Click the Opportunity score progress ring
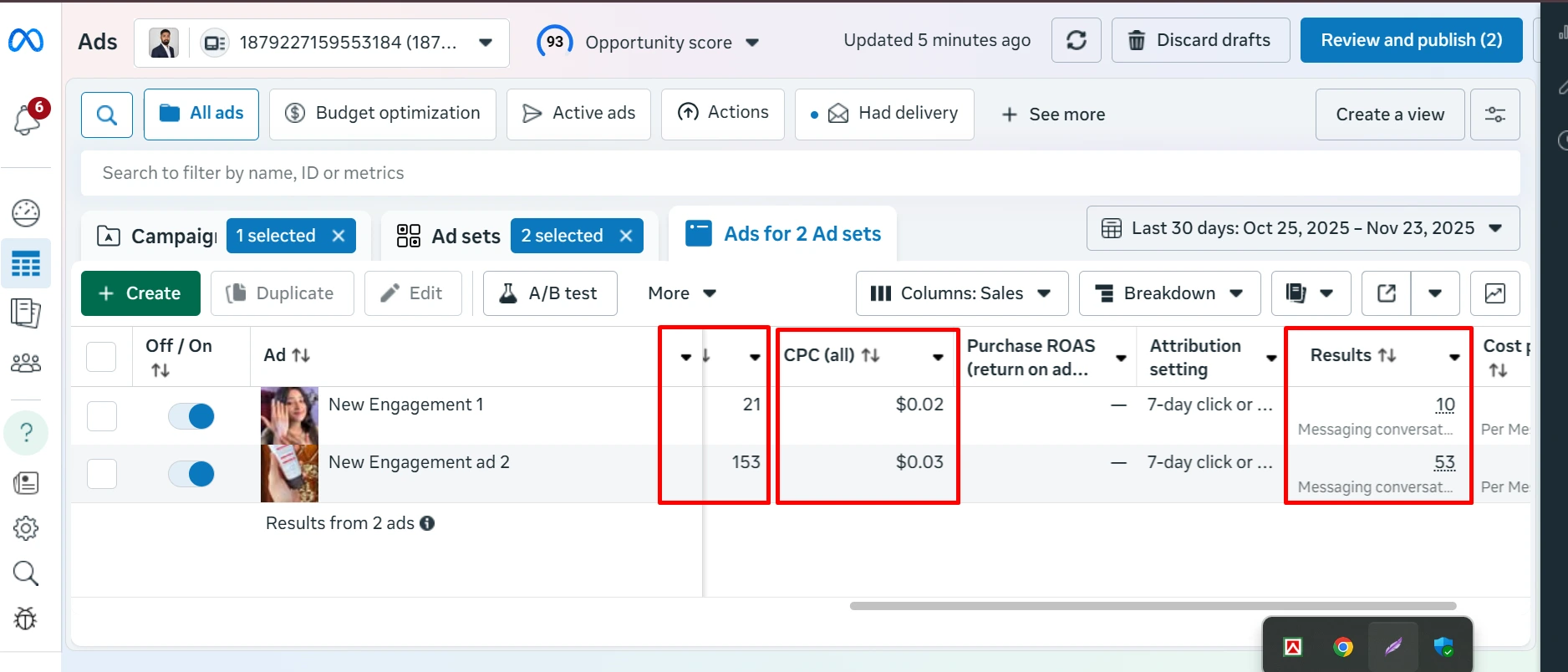The image size is (1568, 672). [554, 40]
